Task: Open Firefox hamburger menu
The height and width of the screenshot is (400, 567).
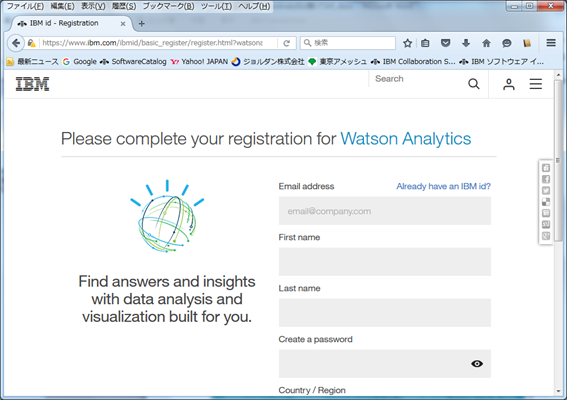Action: click(551, 43)
